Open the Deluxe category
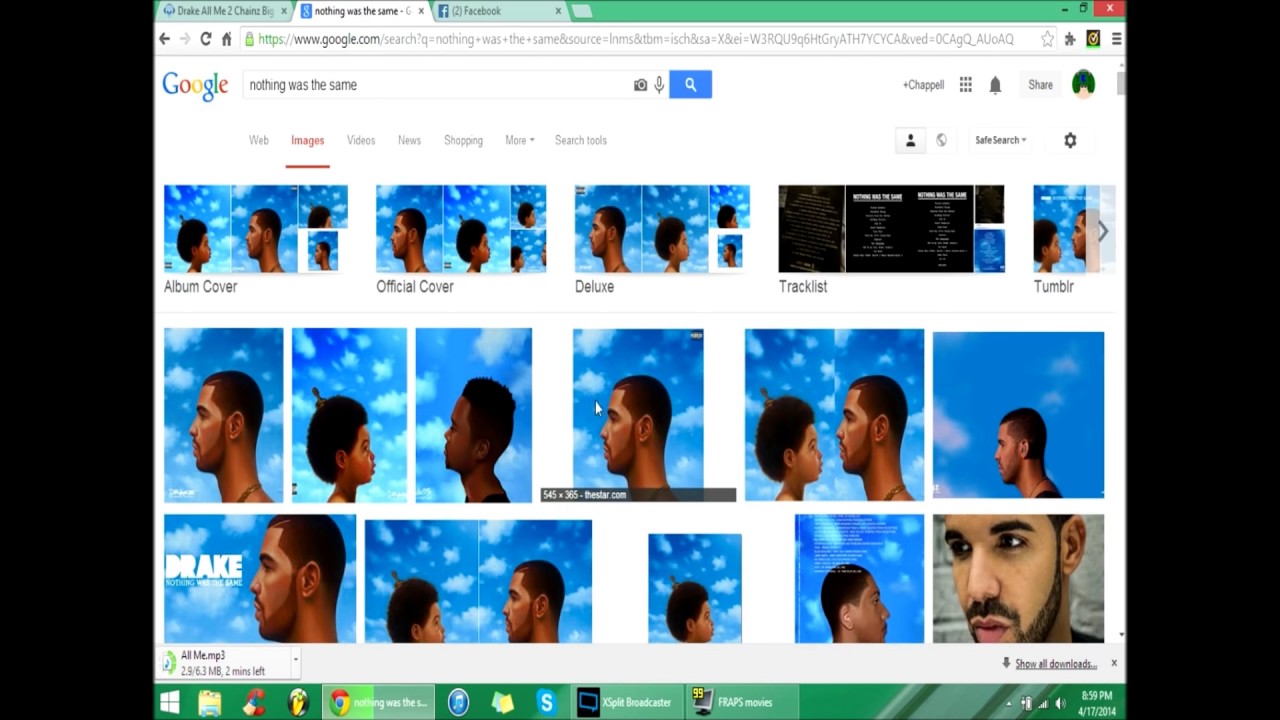1280x720 pixels. point(662,240)
